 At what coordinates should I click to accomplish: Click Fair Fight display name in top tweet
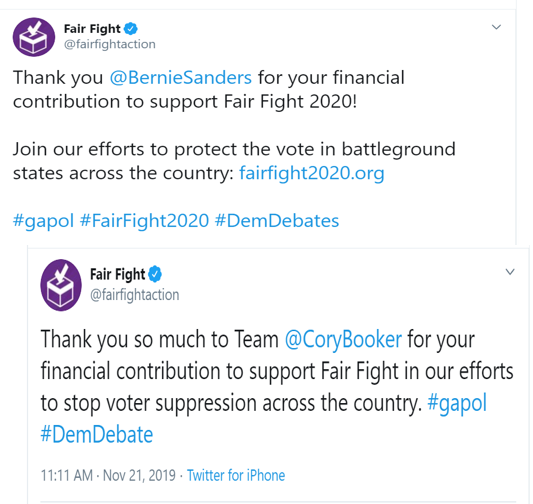[92, 29]
